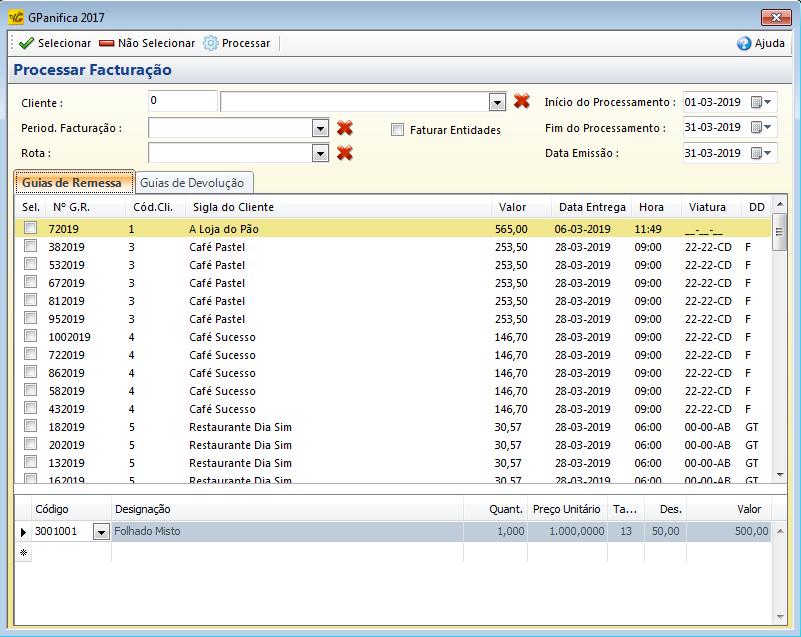Check the box for guia 72019

click(x=31, y=229)
